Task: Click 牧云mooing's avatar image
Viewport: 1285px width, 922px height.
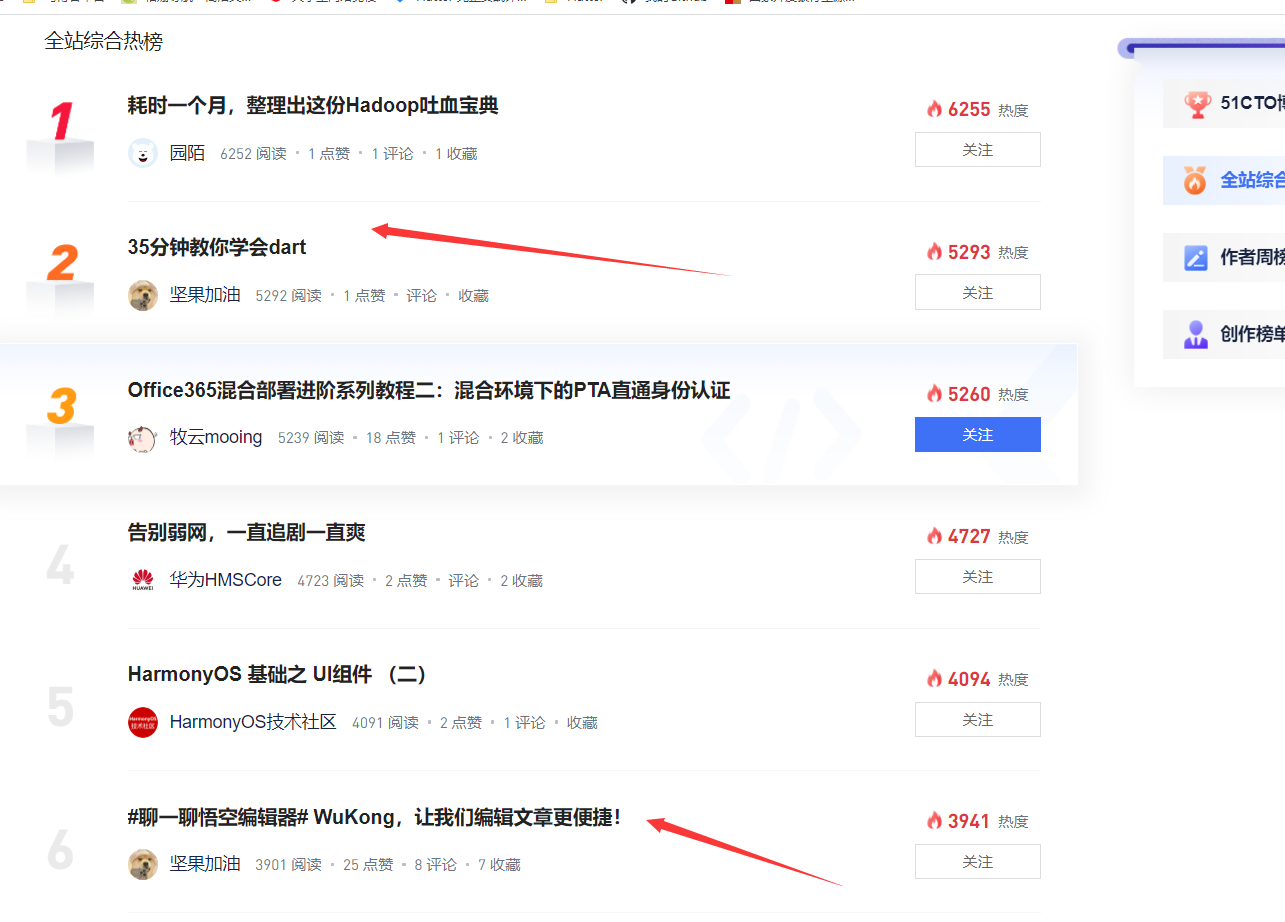Action: click(x=143, y=438)
